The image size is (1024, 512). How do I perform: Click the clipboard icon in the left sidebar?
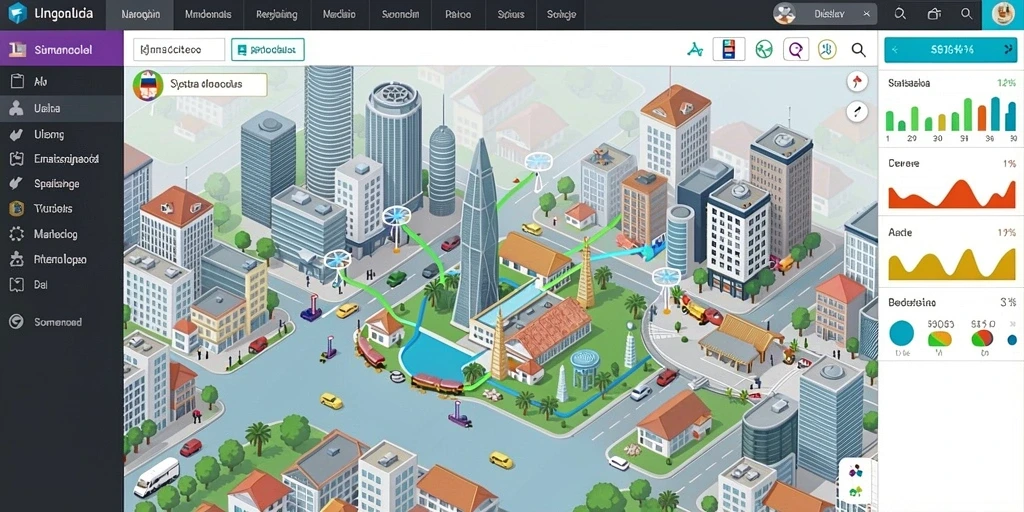[18, 82]
